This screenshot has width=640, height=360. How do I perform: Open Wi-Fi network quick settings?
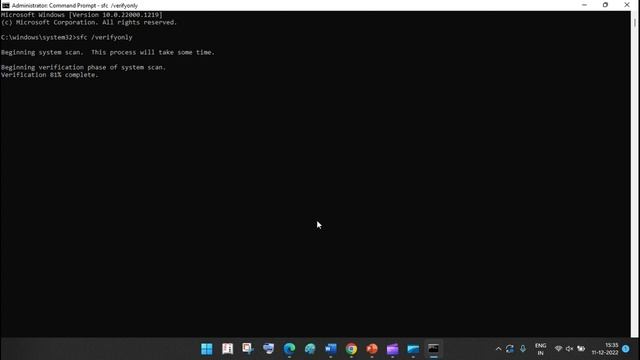pyautogui.click(x=558, y=349)
